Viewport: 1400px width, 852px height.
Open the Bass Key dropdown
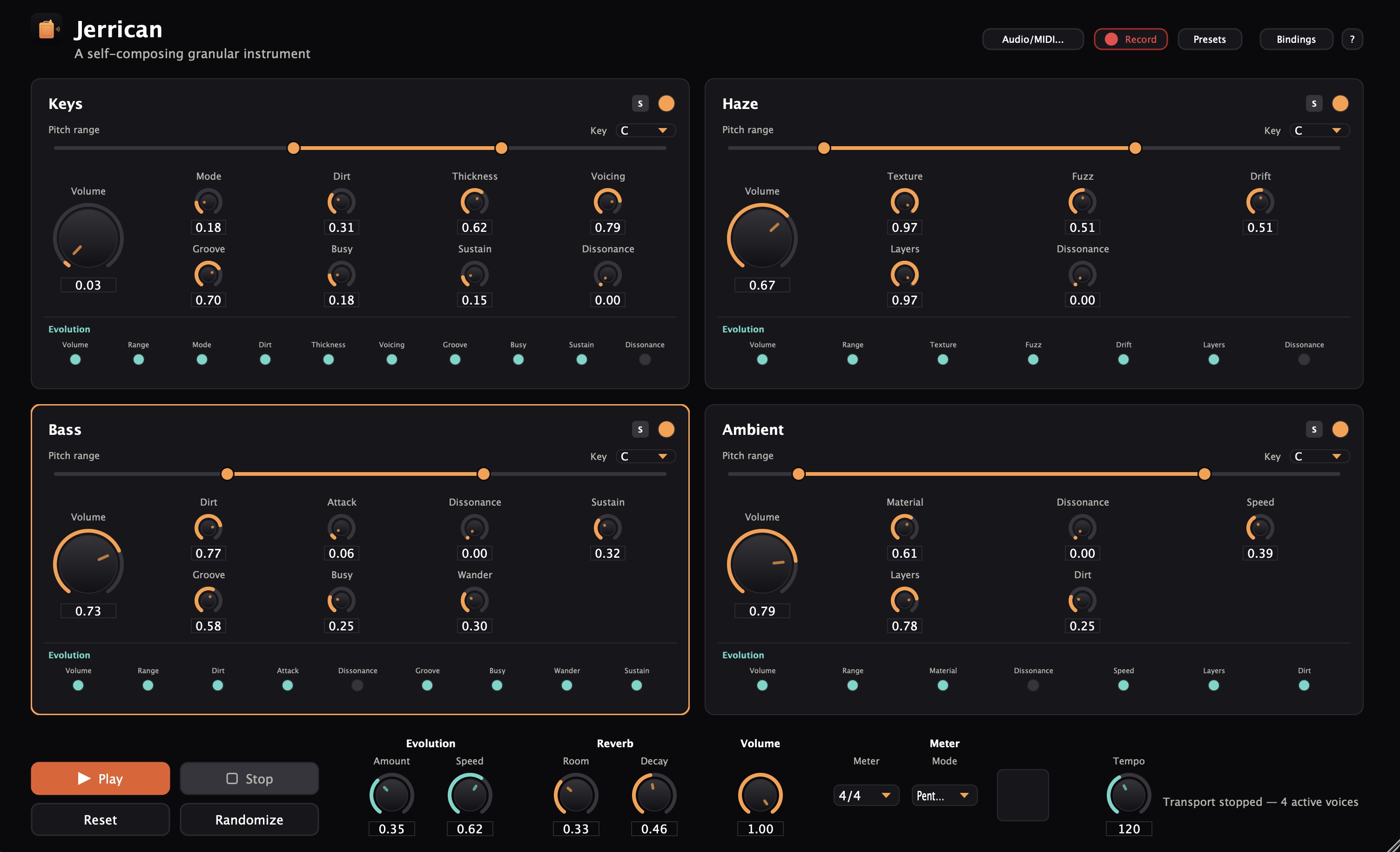(646, 456)
